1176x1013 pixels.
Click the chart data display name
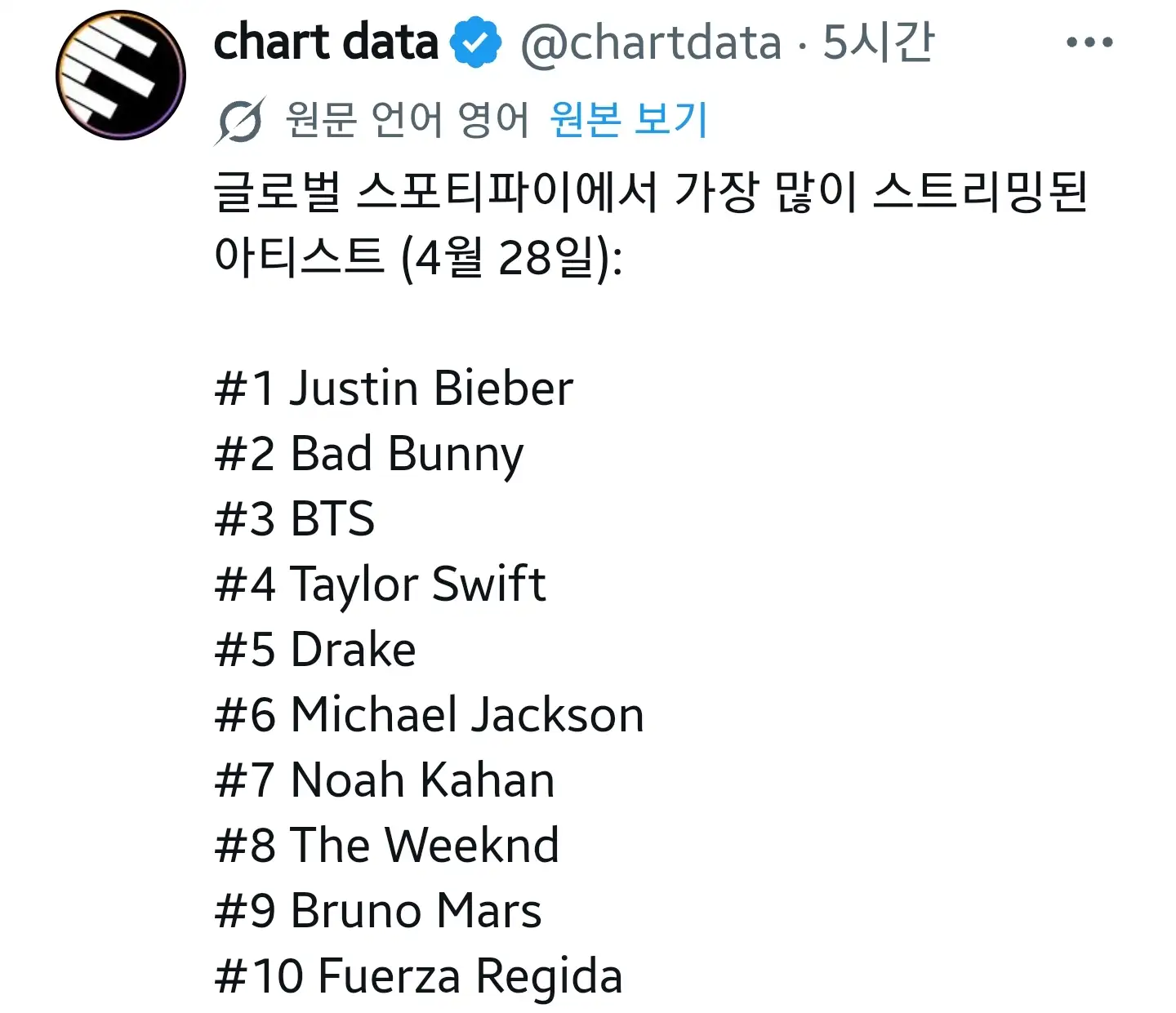[326, 42]
